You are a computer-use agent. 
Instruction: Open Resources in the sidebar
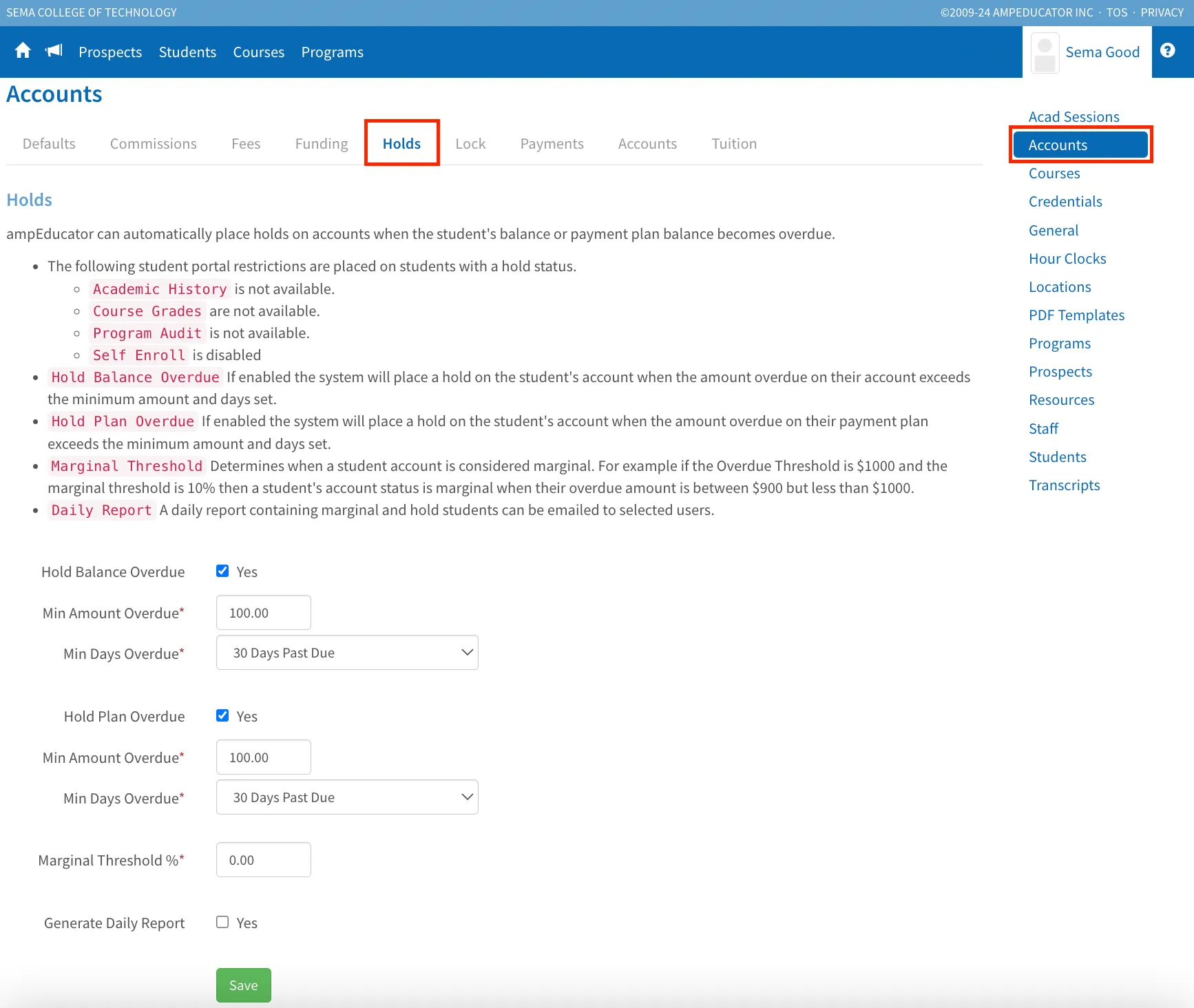tap(1061, 400)
